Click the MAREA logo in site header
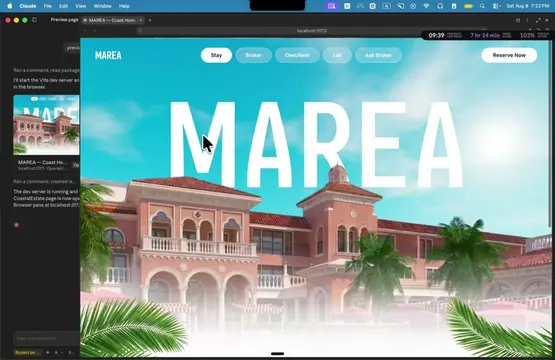The width and height of the screenshot is (555, 360). click(x=108, y=55)
